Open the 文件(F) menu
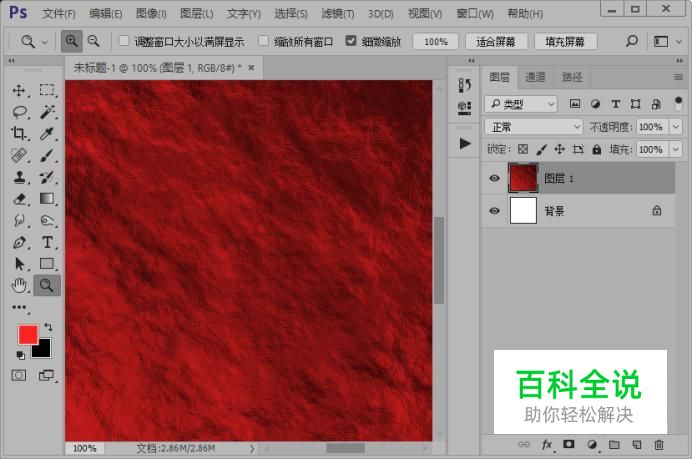This screenshot has width=692, height=459. point(59,14)
